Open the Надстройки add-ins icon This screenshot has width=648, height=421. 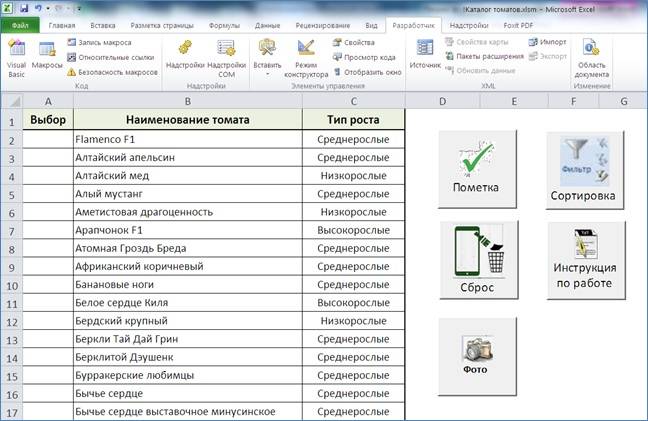(185, 55)
